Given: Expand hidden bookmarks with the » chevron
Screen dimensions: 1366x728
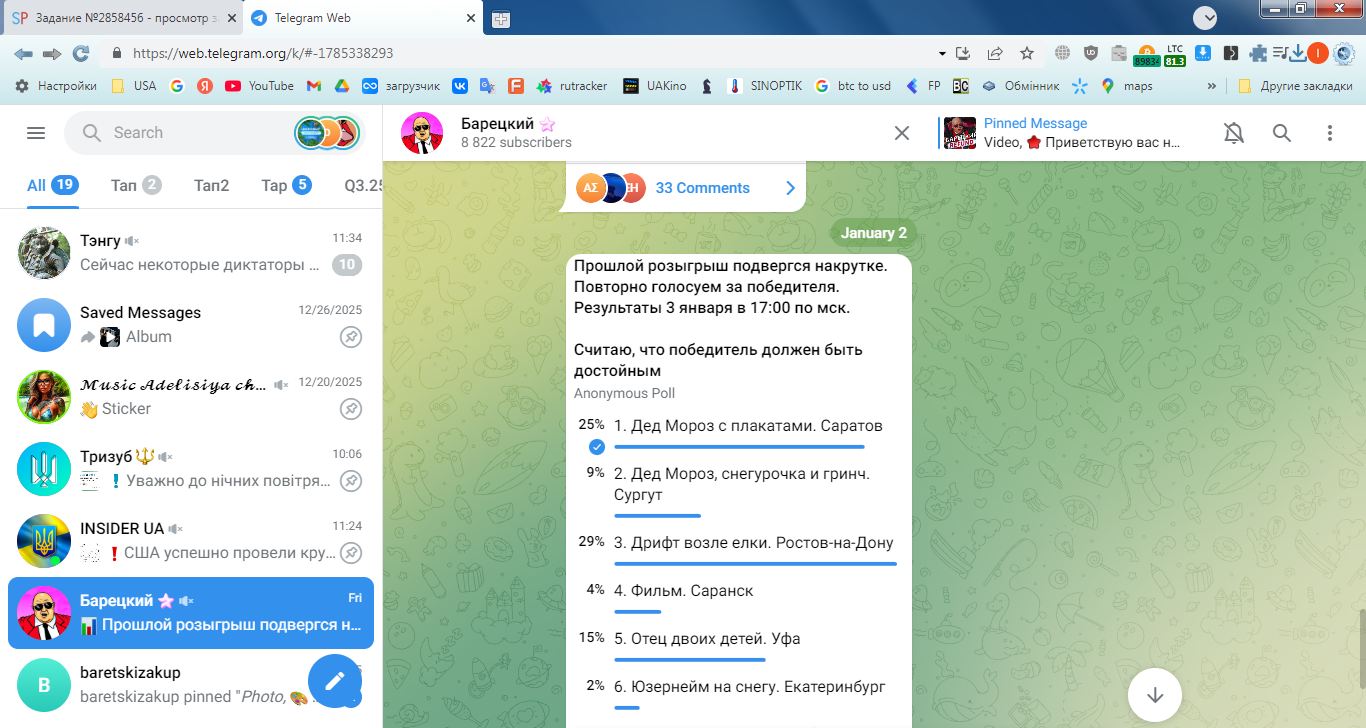Looking at the screenshot, I should pyautogui.click(x=1213, y=86).
